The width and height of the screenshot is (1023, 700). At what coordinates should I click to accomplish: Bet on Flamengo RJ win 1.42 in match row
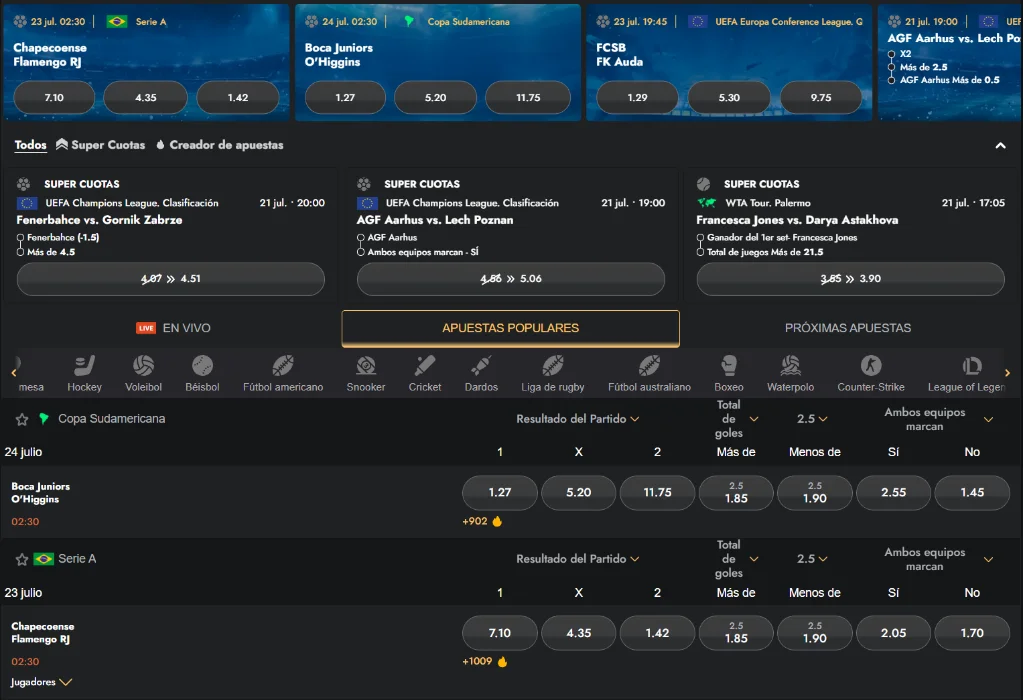pos(657,633)
